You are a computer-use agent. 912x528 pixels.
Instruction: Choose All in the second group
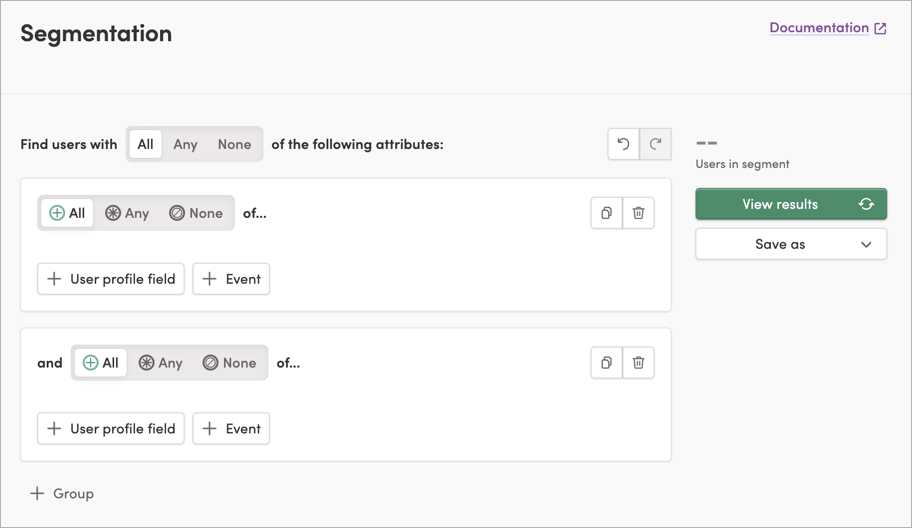click(x=100, y=363)
